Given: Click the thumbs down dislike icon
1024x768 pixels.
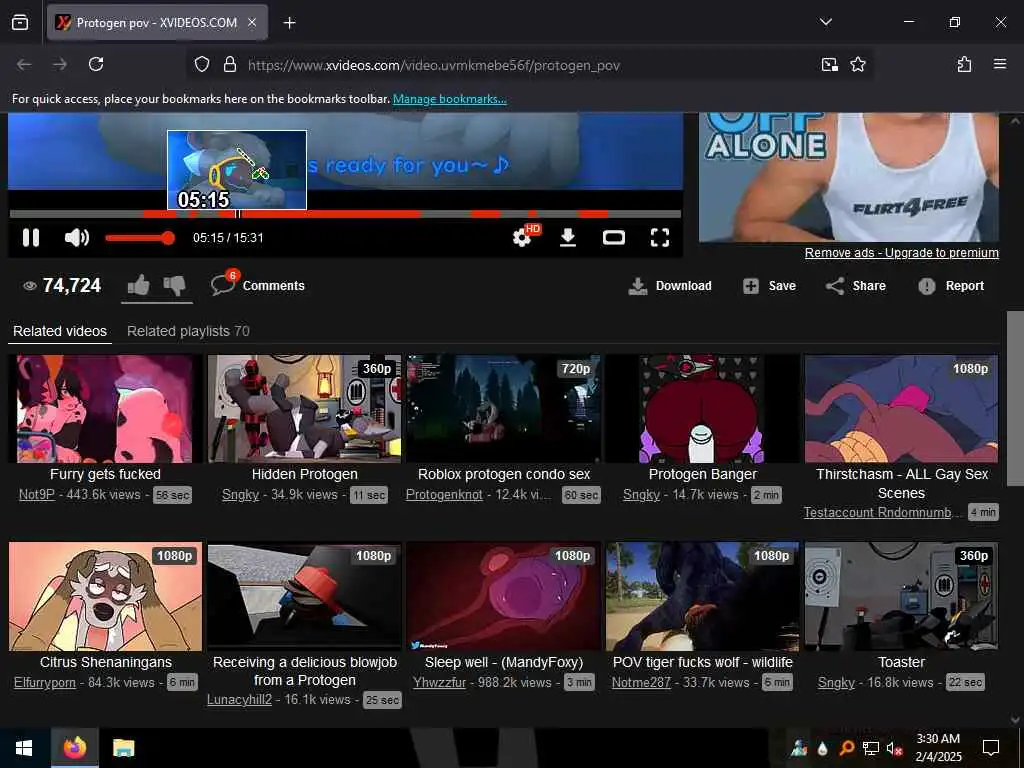Looking at the screenshot, I should tap(174, 285).
